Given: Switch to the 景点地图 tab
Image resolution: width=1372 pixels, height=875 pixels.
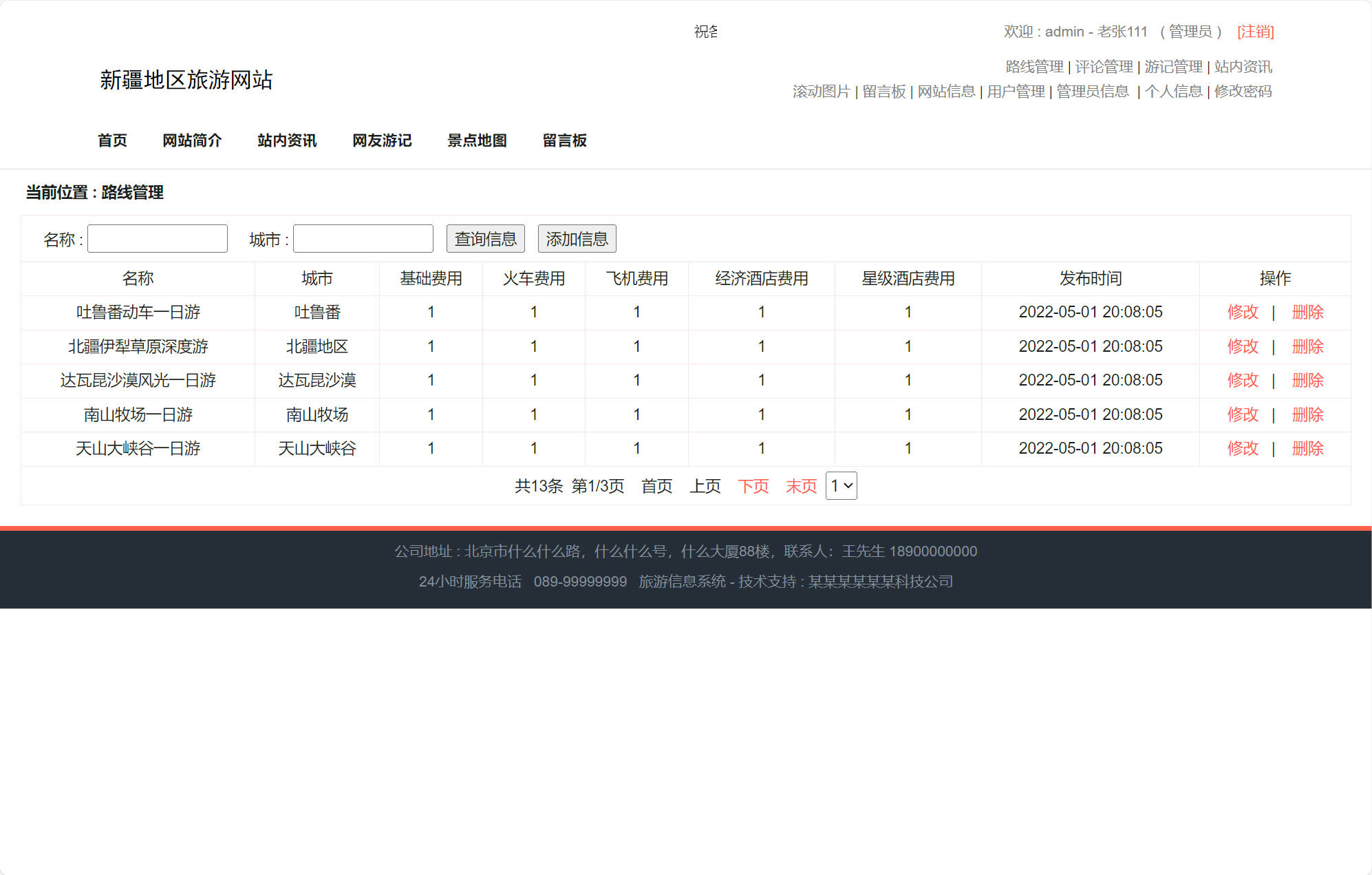Looking at the screenshot, I should tap(478, 140).
